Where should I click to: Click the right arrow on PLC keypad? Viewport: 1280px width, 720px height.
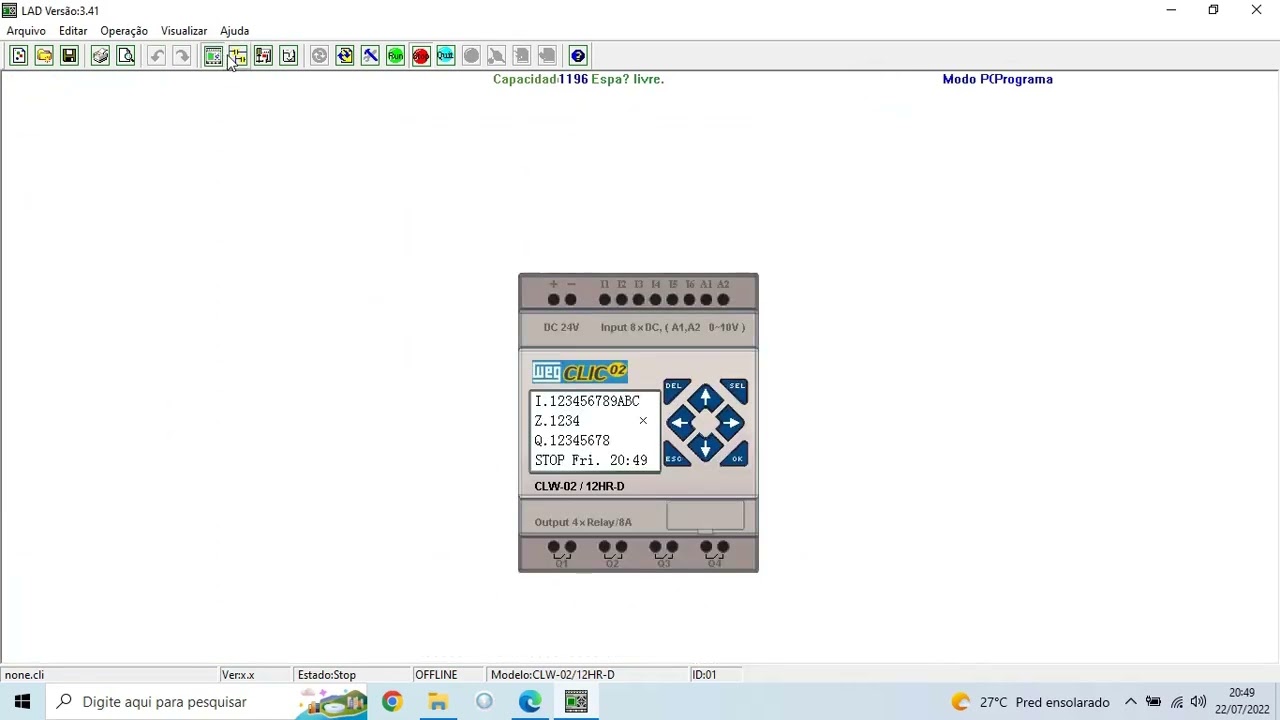pos(731,423)
